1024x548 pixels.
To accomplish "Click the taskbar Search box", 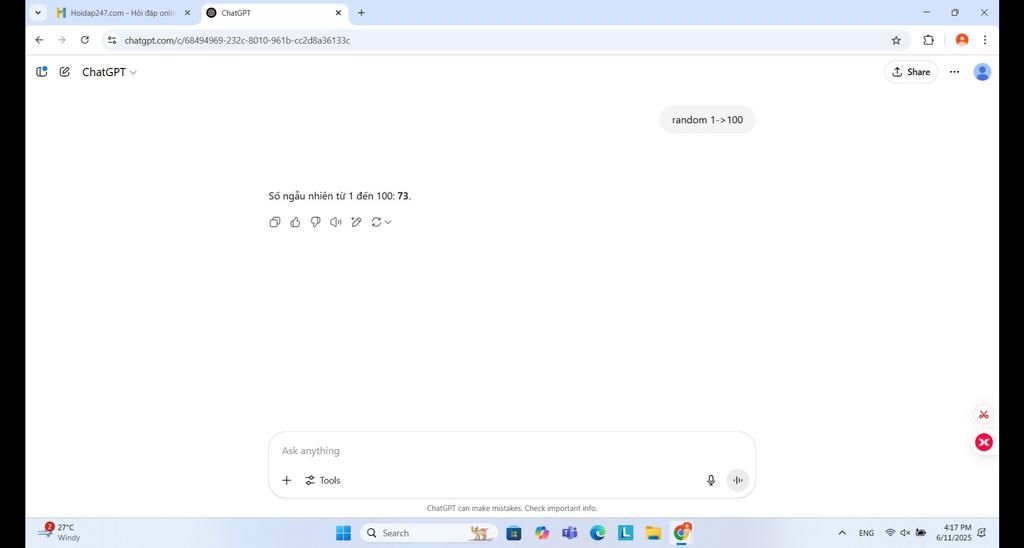I will coord(428,533).
